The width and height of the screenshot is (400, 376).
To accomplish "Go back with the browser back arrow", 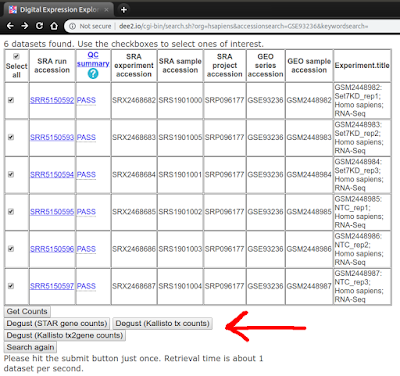I will (10, 26).
